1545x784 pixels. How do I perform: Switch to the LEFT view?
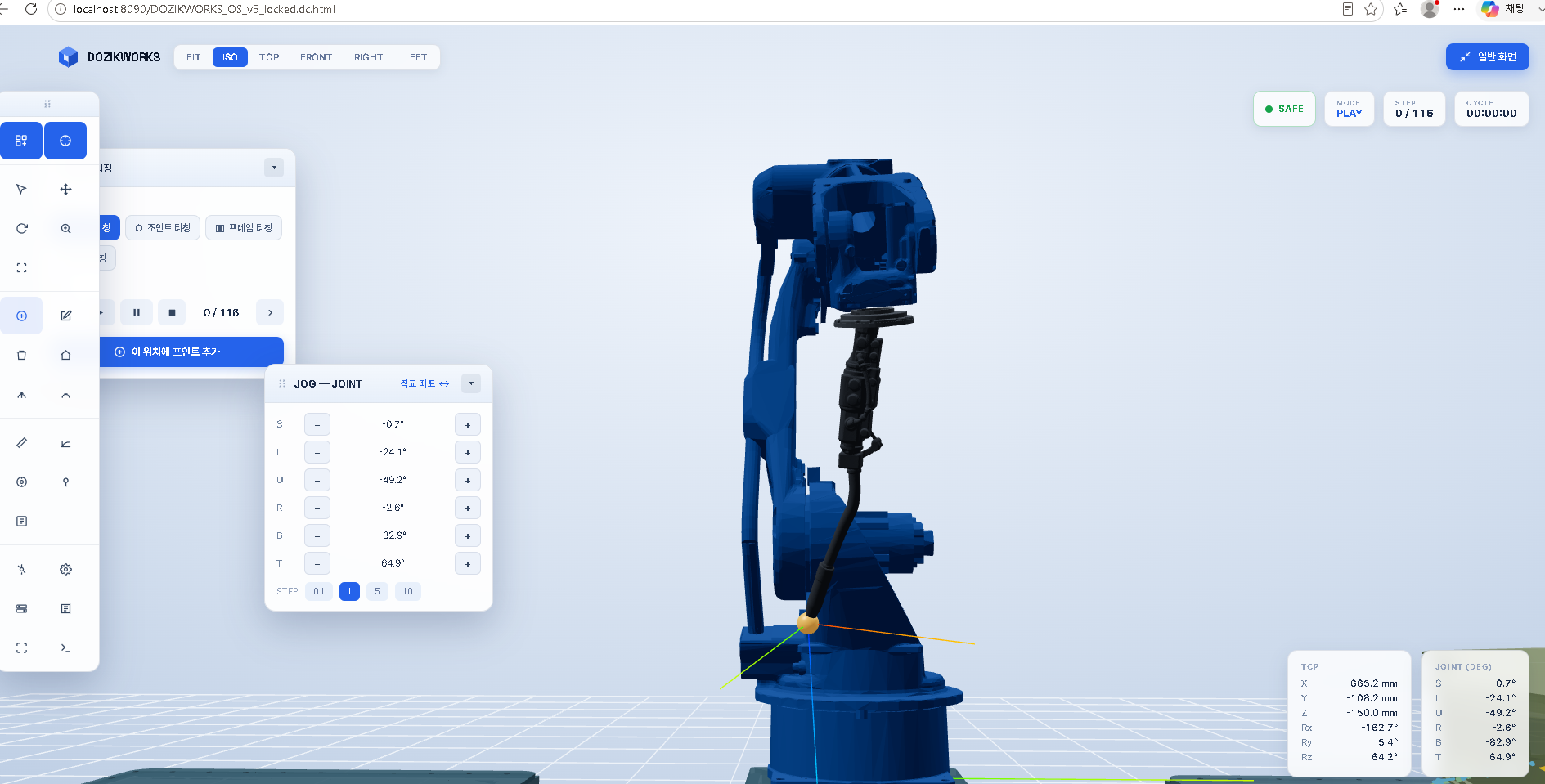coord(415,57)
